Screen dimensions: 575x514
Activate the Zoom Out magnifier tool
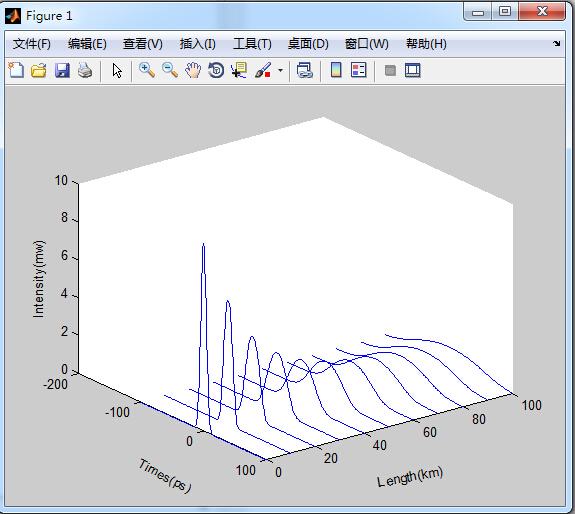tap(170, 70)
